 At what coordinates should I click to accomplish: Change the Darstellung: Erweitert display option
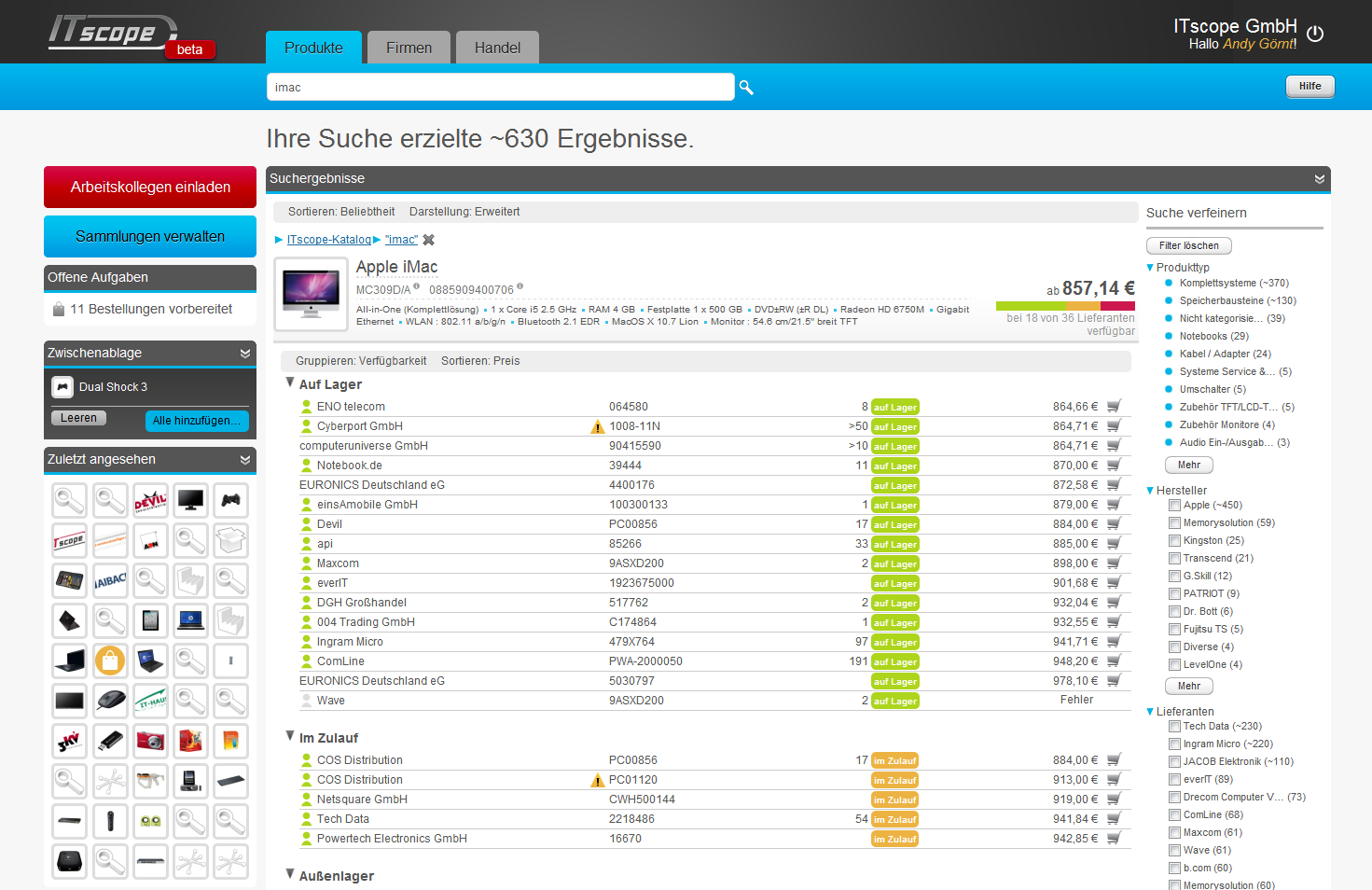click(x=464, y=212)
